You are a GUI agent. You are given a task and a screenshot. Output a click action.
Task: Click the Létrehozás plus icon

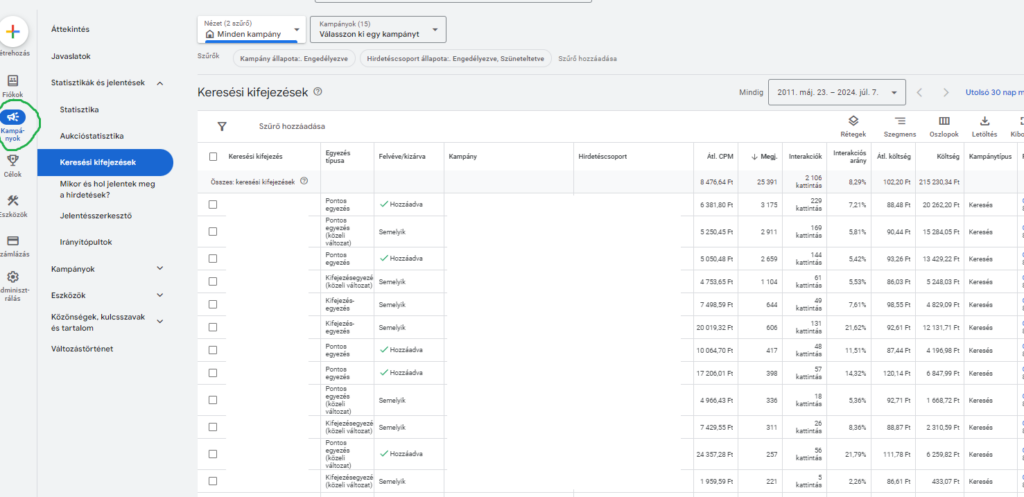[13, 32]
